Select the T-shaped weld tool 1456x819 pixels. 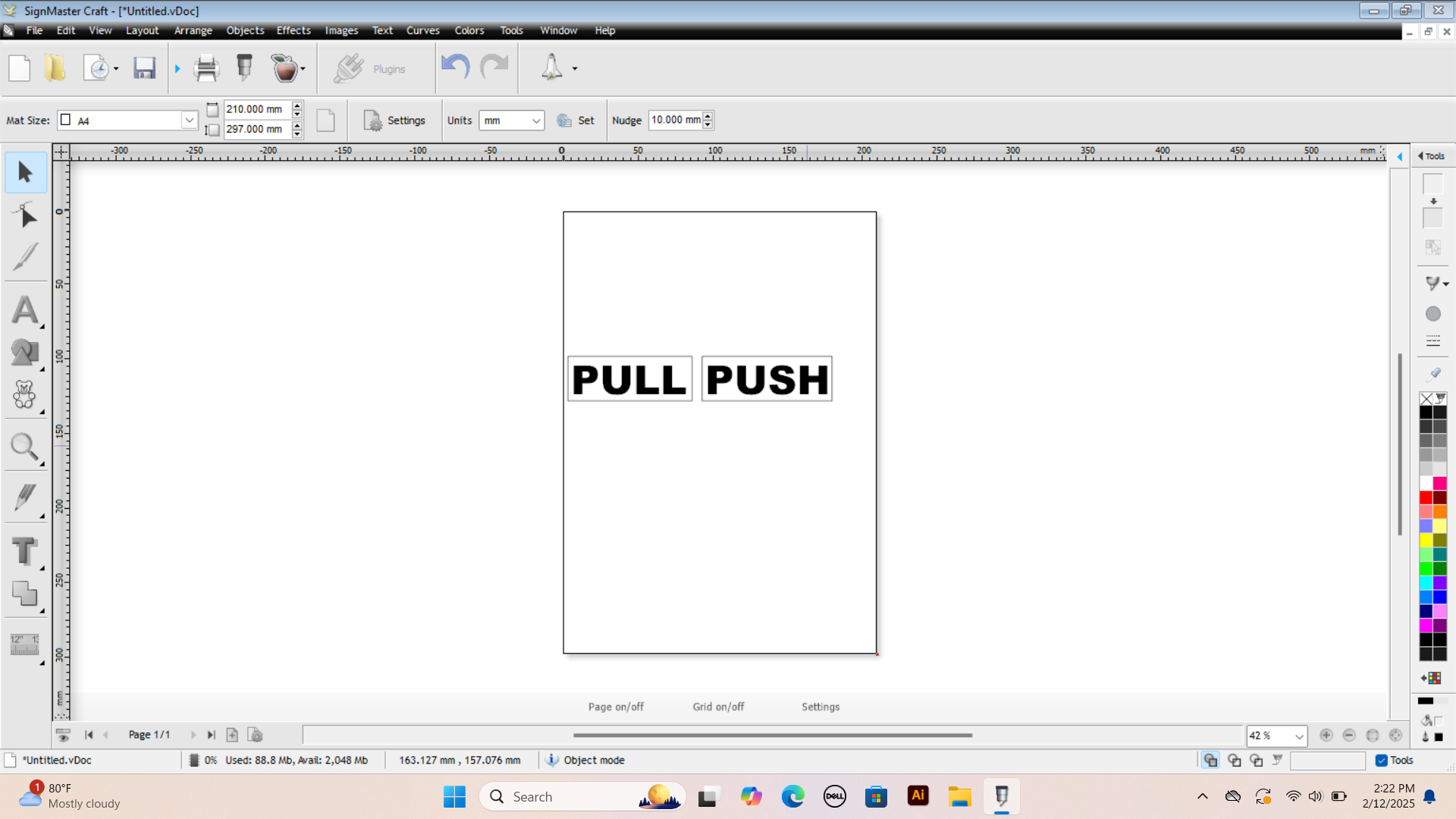(25, 551)
